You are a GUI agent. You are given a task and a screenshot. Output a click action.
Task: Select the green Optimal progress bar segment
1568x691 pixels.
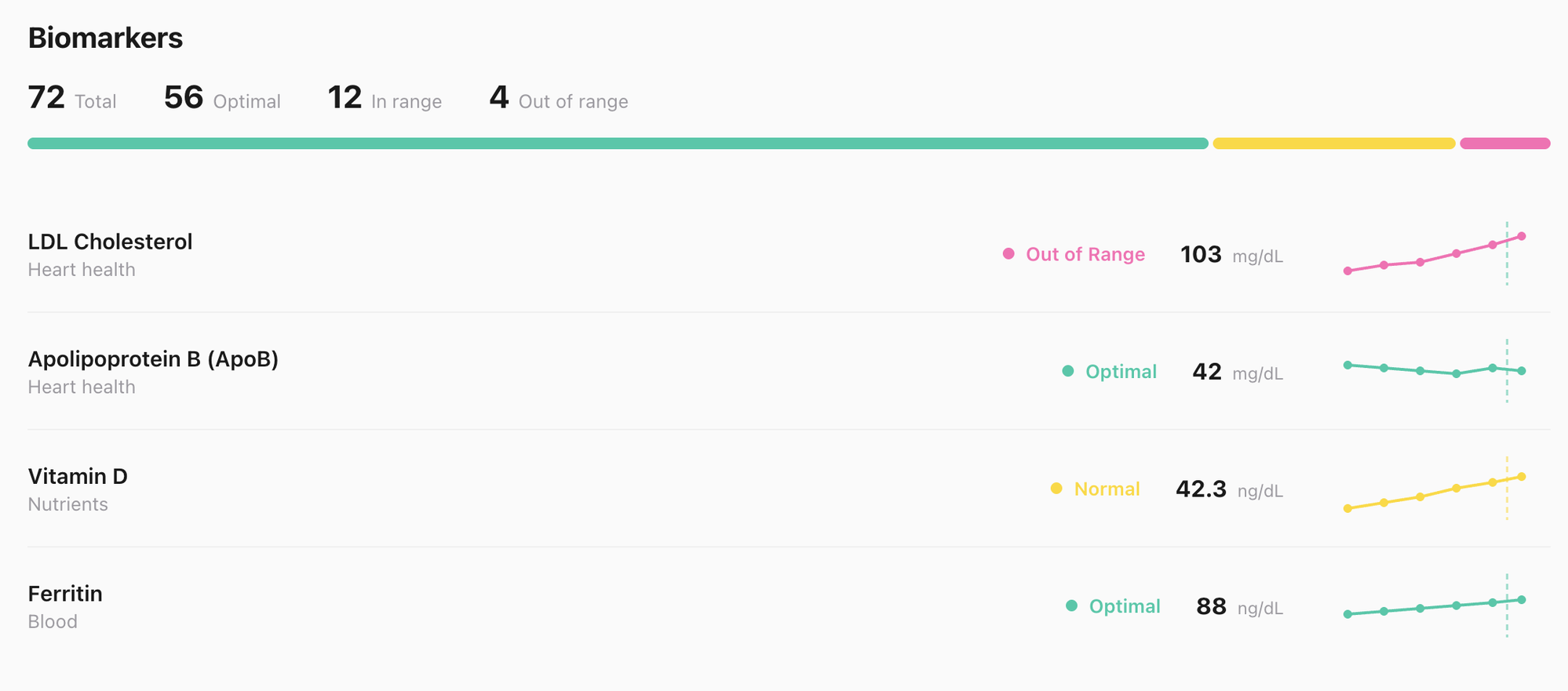[618, 144]
